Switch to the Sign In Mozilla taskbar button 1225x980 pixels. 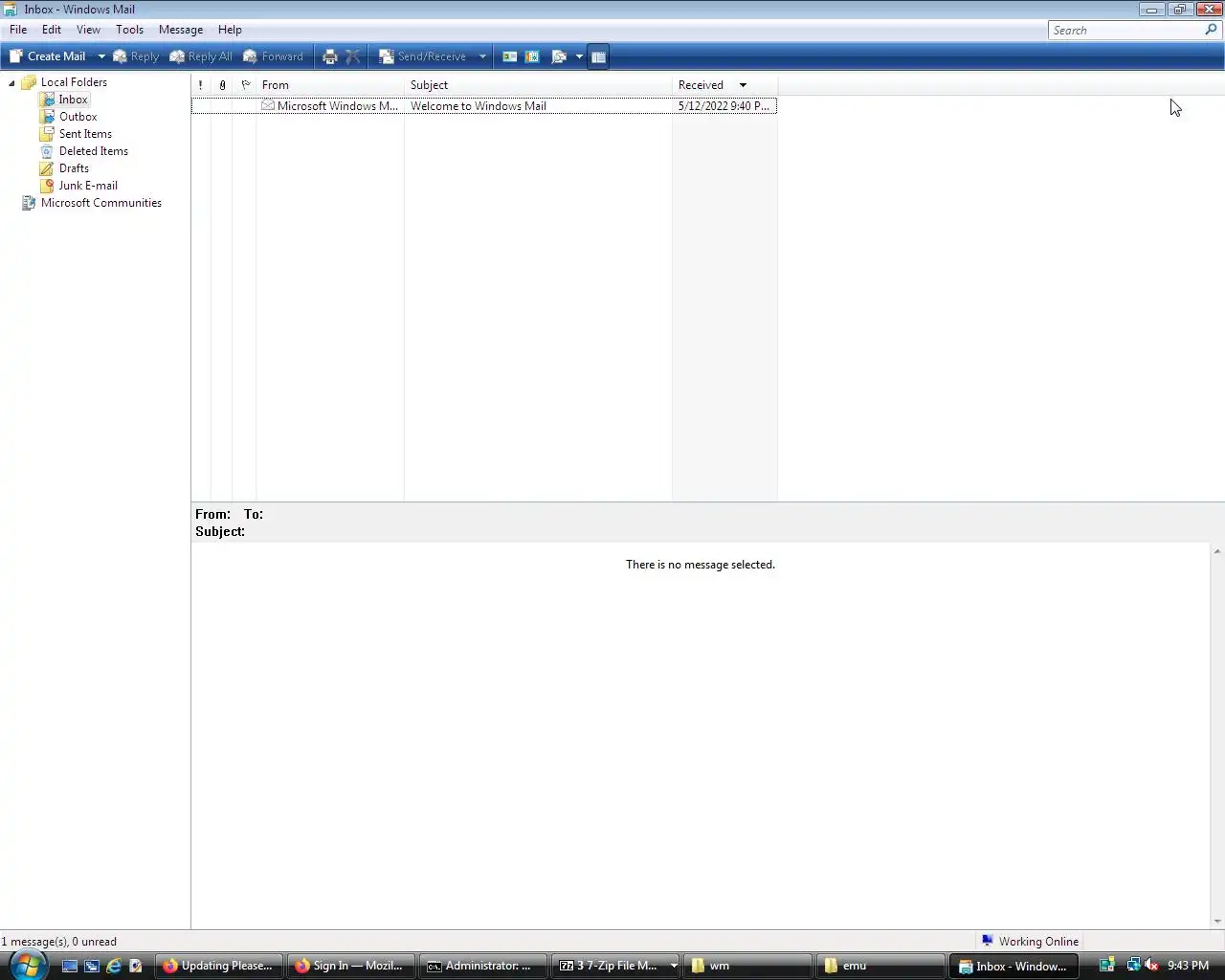point(351,966)
